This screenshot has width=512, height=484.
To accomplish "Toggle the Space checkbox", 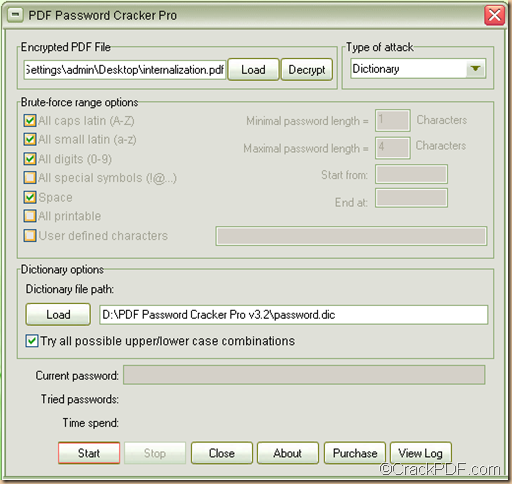I will (30, 197).
